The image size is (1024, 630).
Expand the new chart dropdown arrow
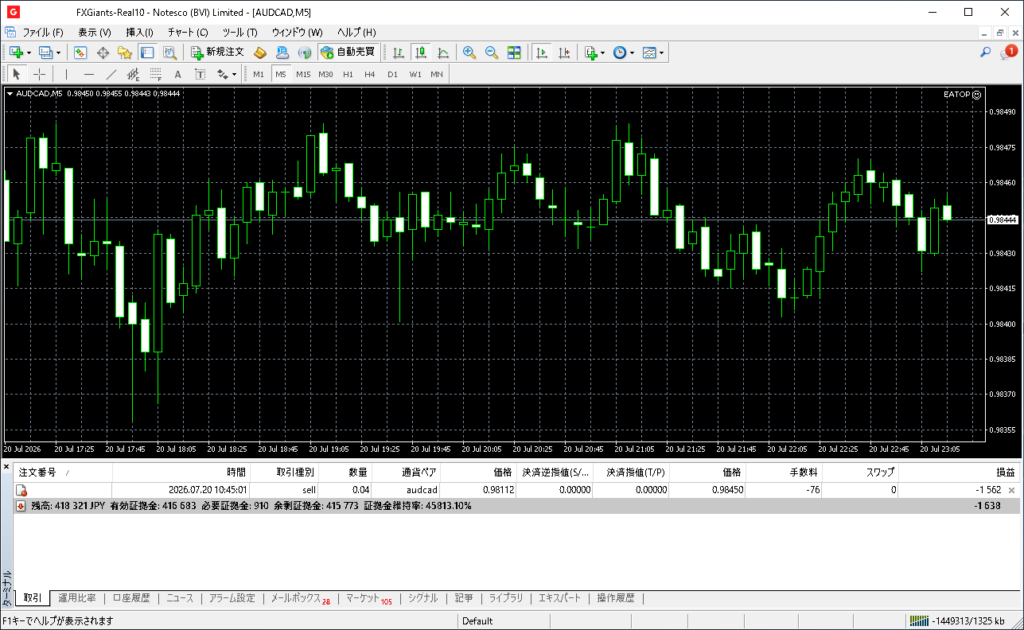(29, 53)
